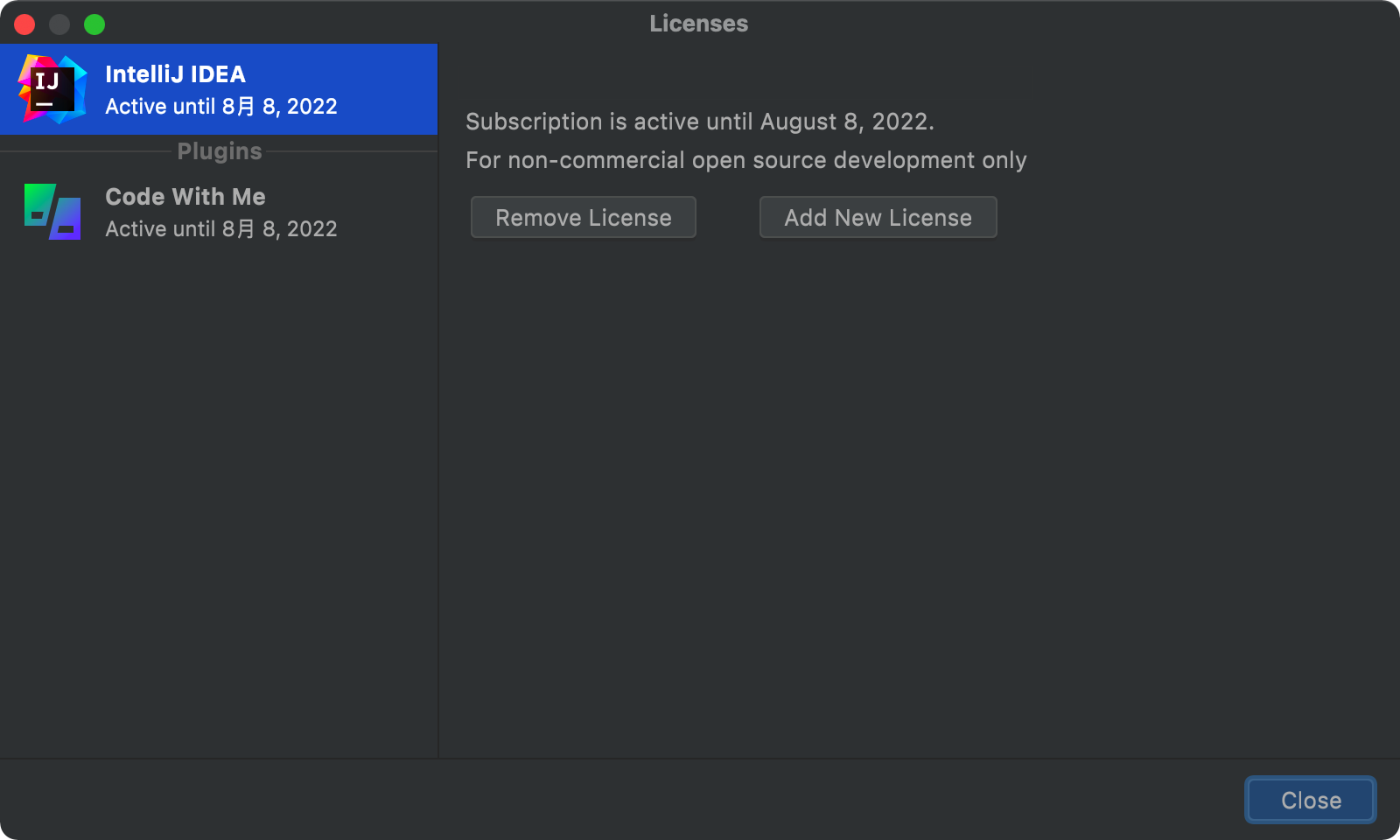Click the IntelliJ IDEA logo icon
The image size is (1400, 840).
click(52, 89)
